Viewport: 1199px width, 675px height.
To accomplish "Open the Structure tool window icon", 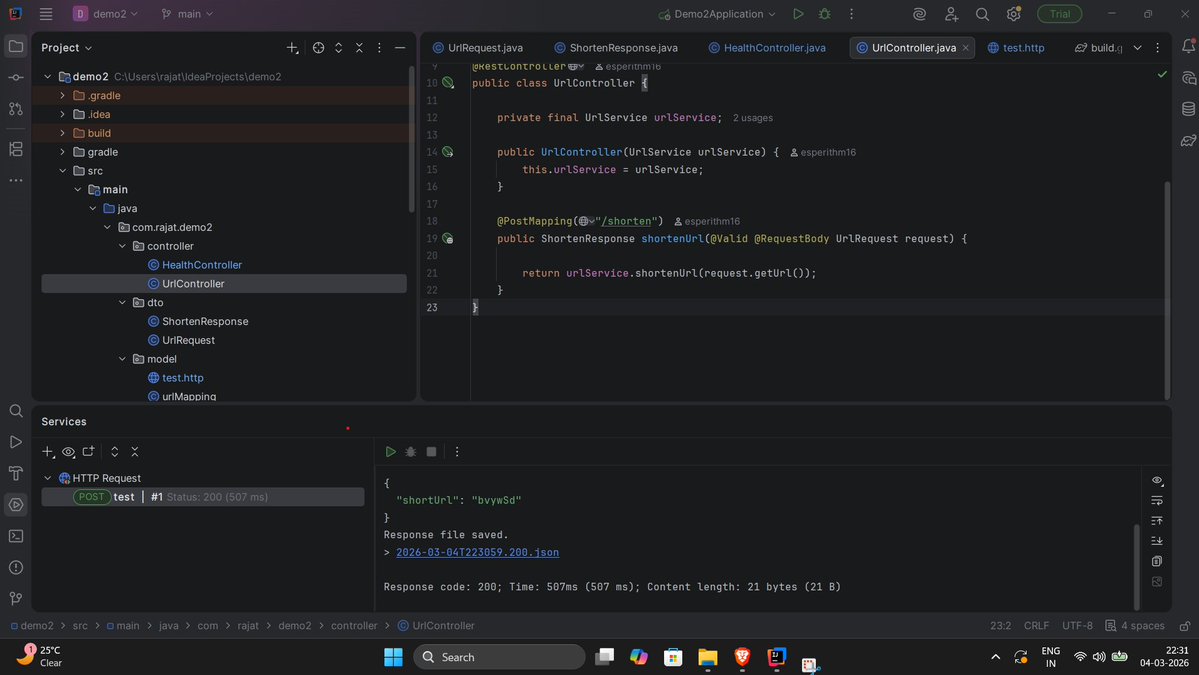I will pos(15,149).
